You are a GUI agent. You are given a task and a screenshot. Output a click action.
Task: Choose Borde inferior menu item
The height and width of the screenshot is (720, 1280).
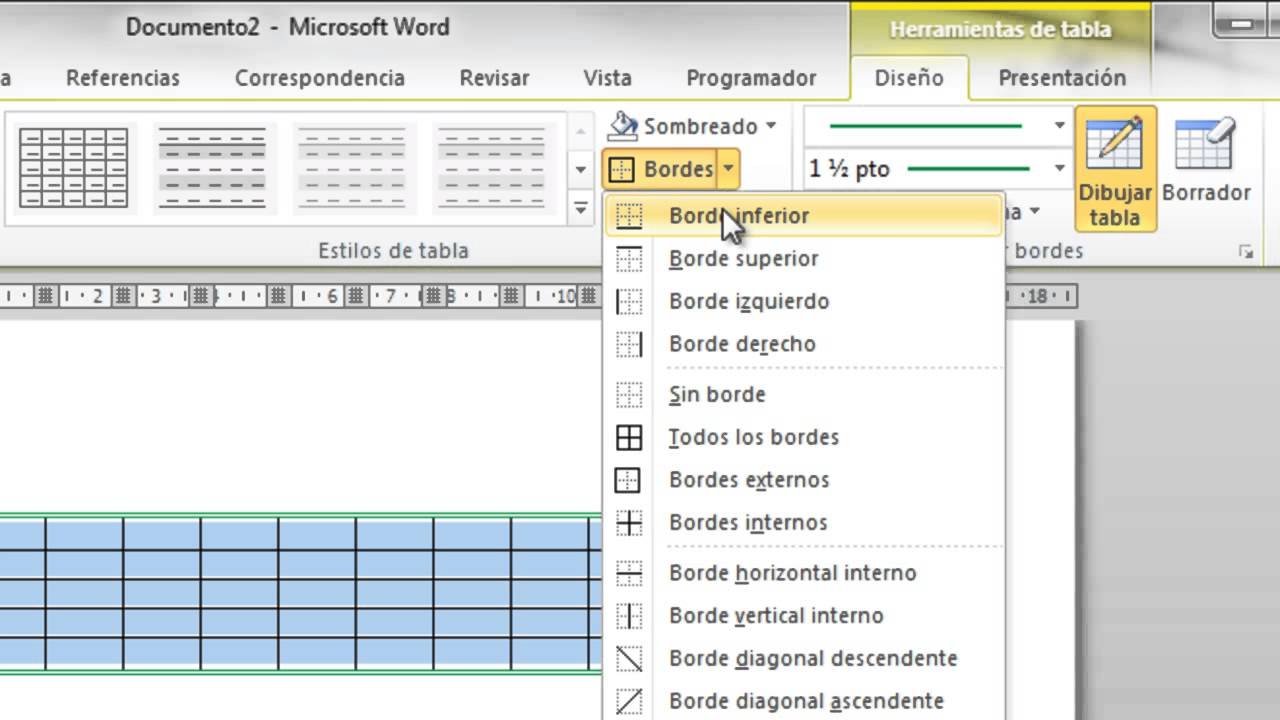804,215
